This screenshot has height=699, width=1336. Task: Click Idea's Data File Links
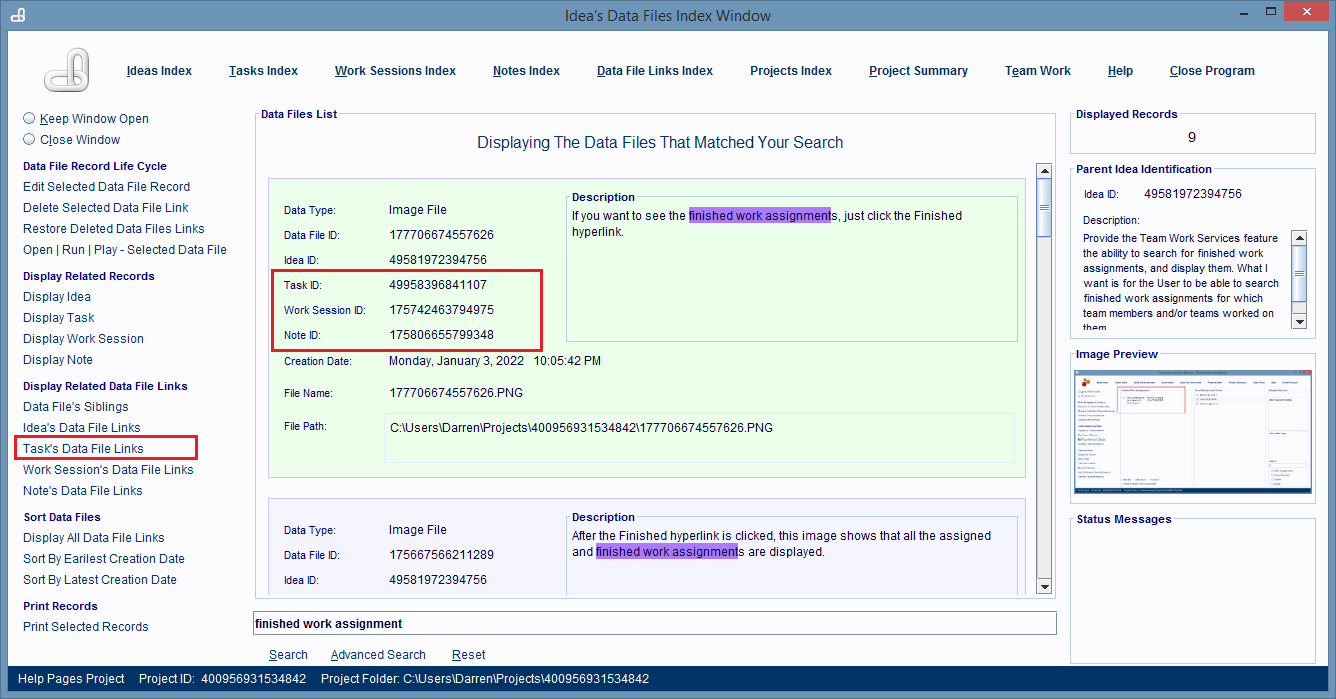pyautogui.click(x=82, y=428)
